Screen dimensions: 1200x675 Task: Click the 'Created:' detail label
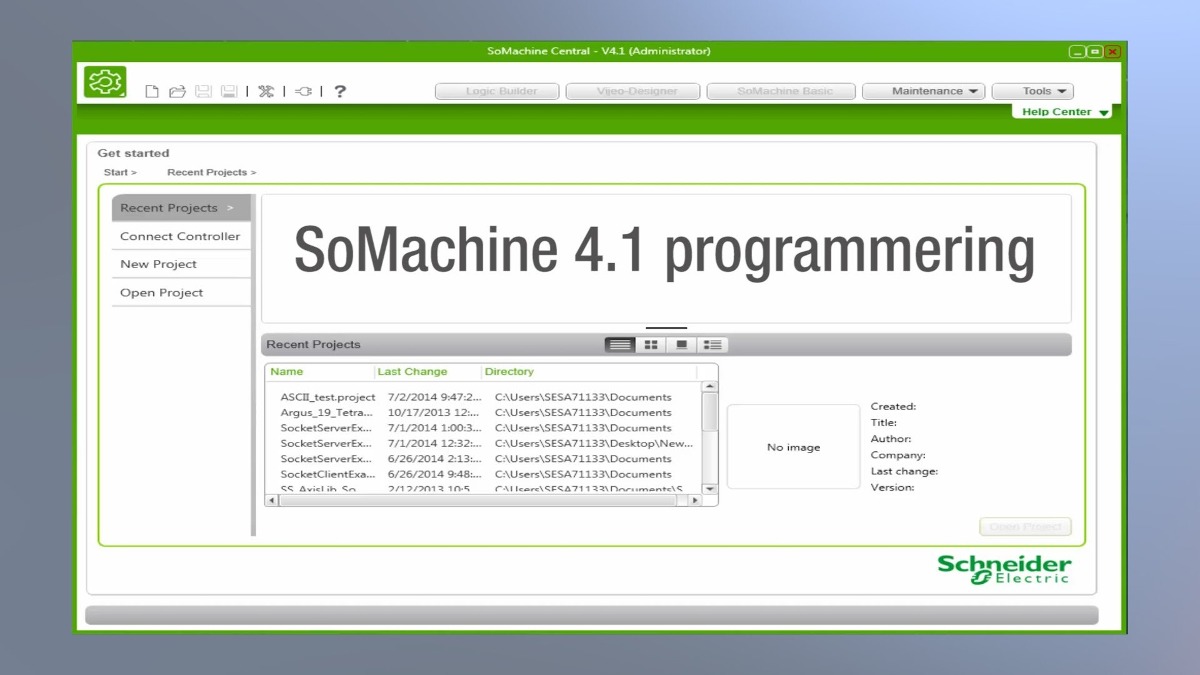coord(893,406)
